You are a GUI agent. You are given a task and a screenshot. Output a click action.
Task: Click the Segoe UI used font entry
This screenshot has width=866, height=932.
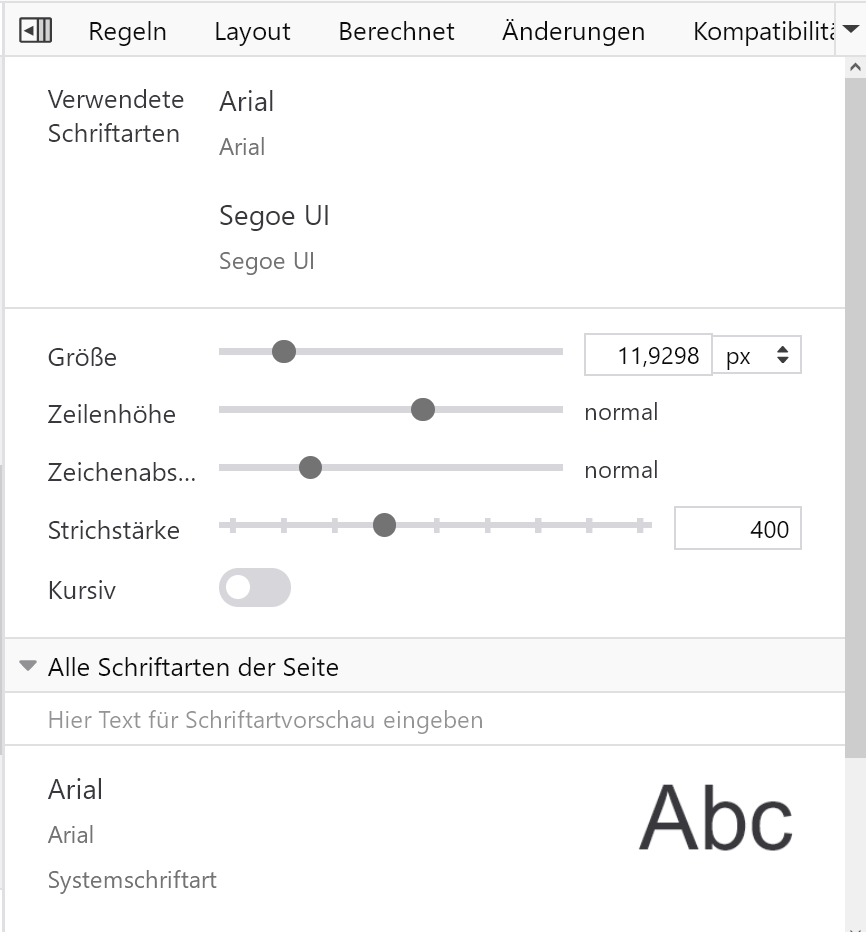274,216
